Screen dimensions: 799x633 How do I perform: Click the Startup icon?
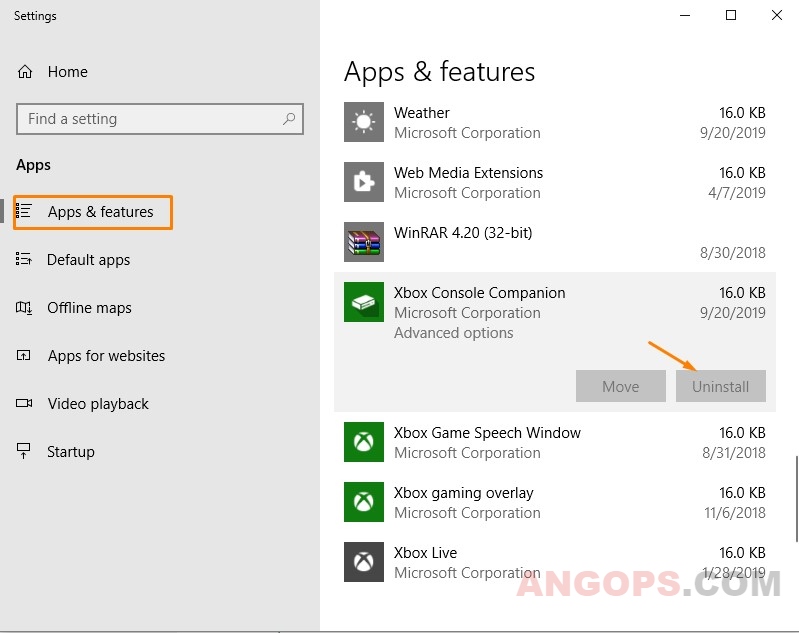[x=24, y=451]
